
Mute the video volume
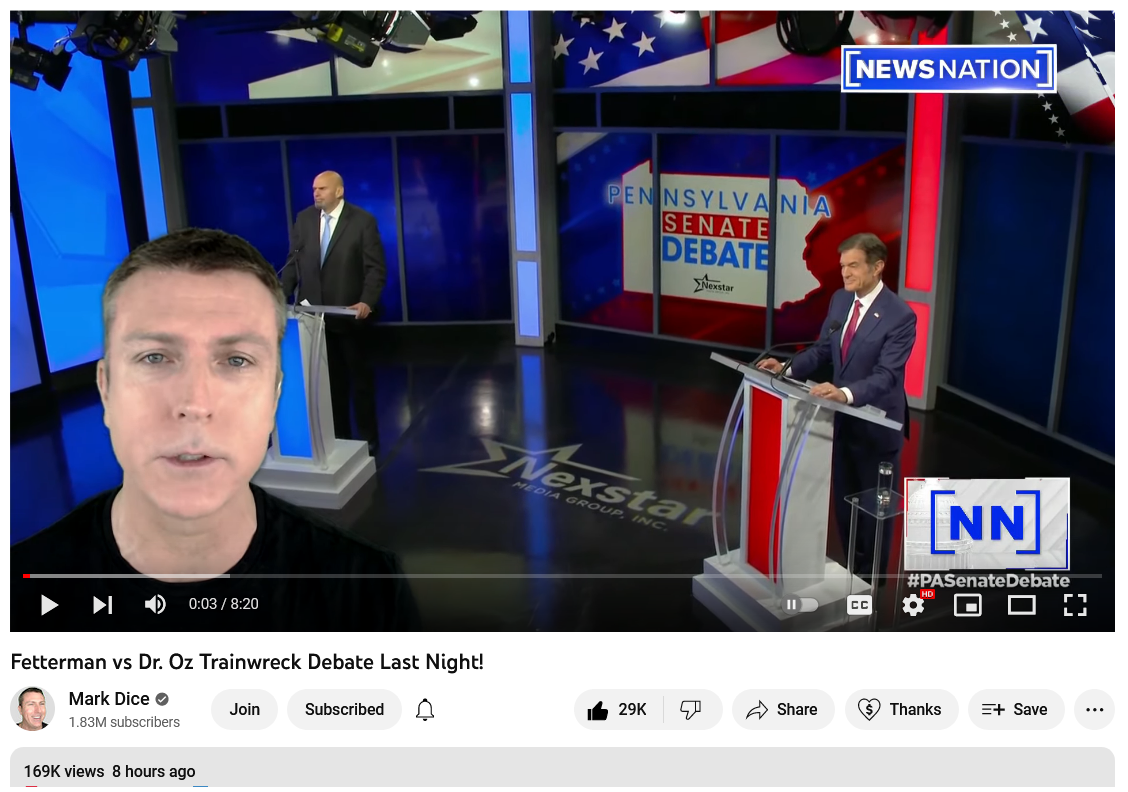(x=155, y=604)
